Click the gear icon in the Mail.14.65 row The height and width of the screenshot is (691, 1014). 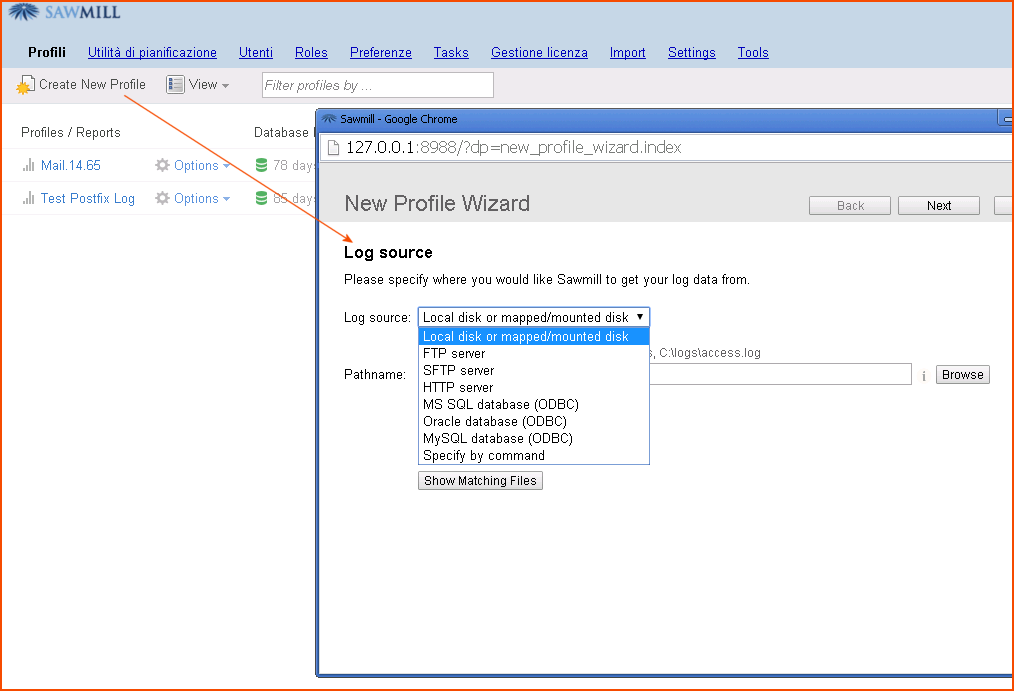(162, 165)
